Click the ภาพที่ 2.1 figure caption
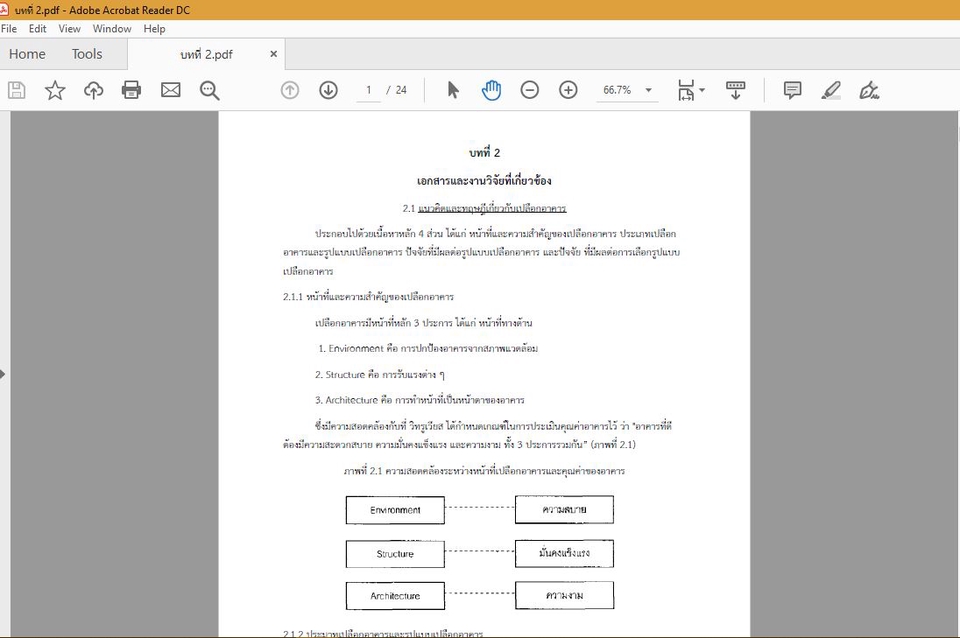 [x=484, y=471]
